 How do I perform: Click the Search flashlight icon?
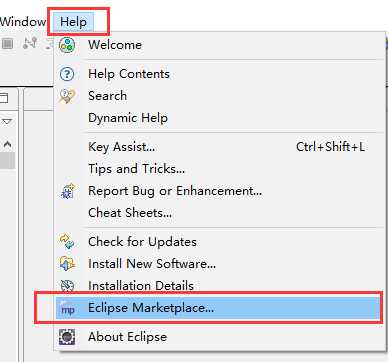point(67,96)
